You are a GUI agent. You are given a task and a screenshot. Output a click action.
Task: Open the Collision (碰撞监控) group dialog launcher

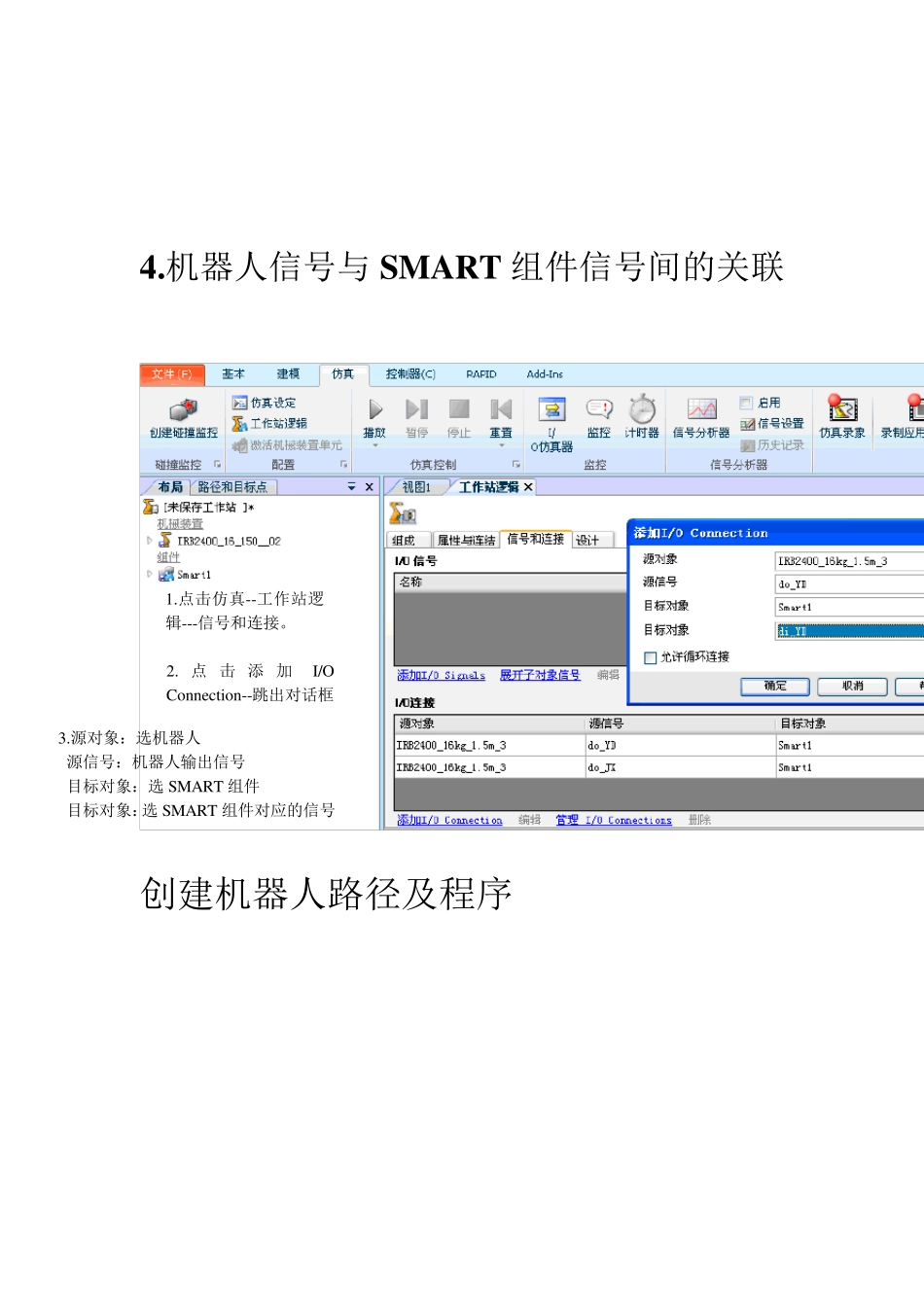217,465
